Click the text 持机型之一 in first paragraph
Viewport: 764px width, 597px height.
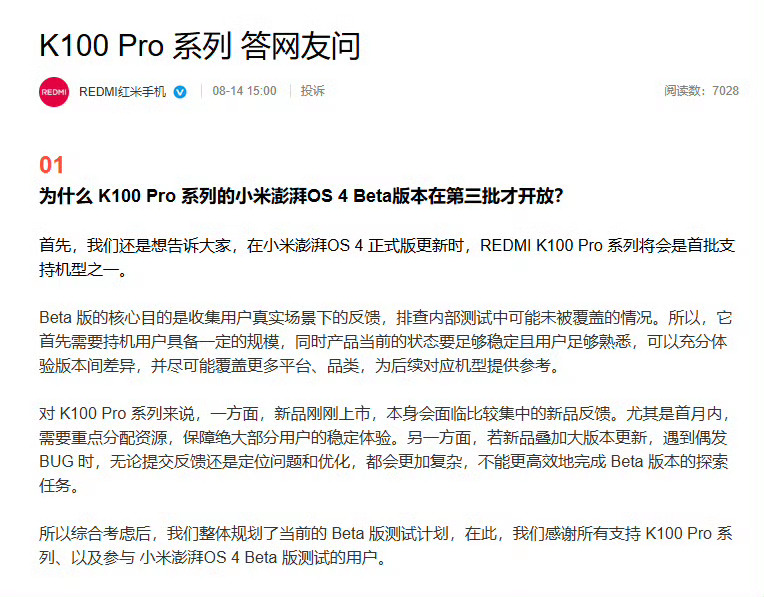79,270
